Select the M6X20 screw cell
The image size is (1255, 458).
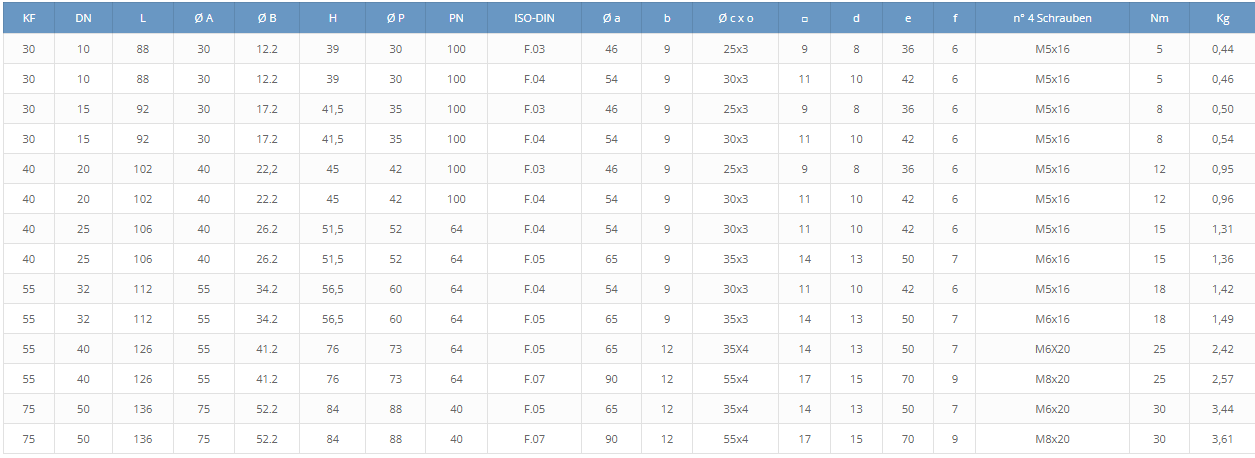pos(1052,349)
